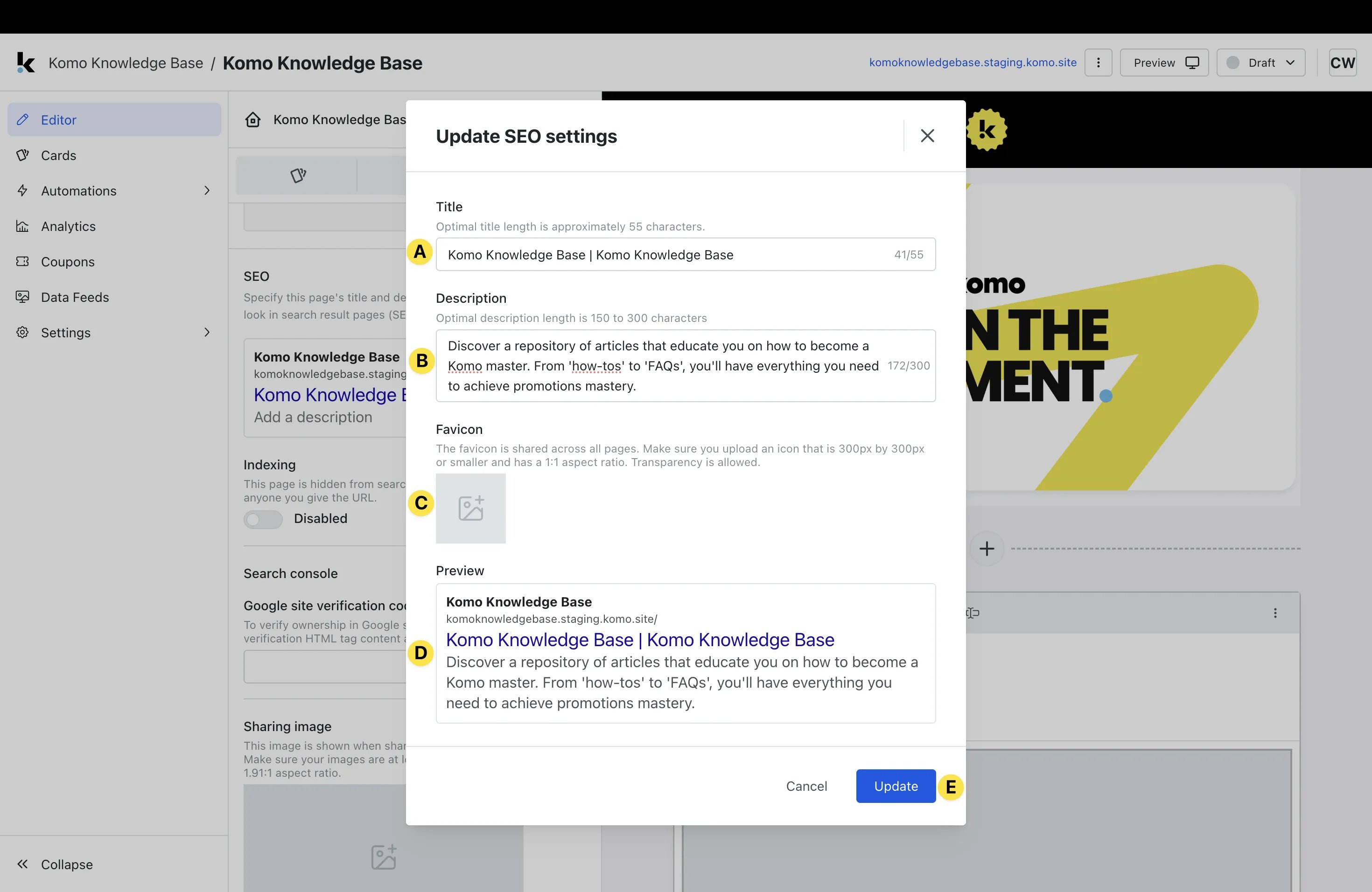Open komoknowledgebase.staging.komo.site link
Viewport: 1372px width, 892px height.
(x=973, y=62)
